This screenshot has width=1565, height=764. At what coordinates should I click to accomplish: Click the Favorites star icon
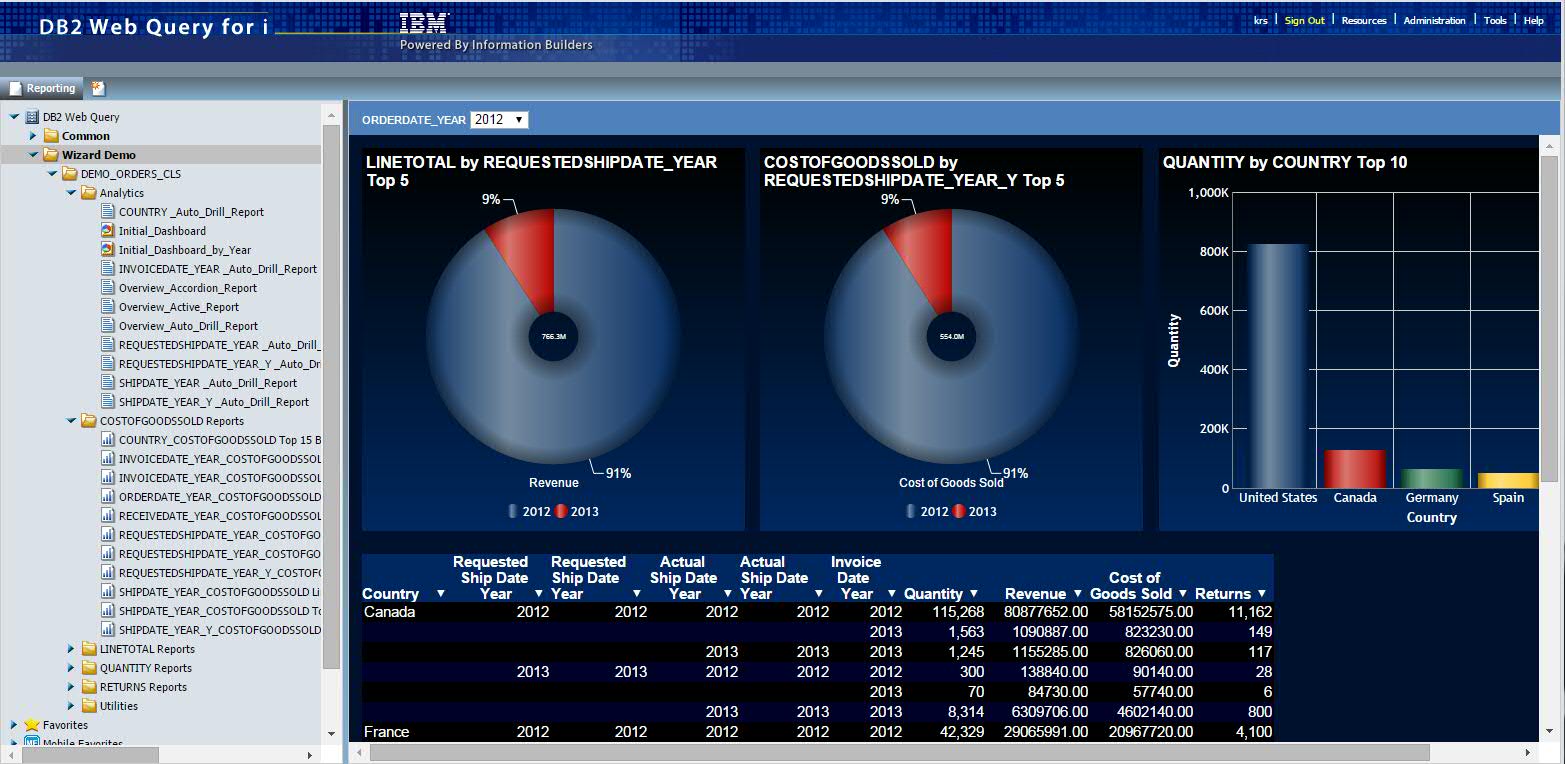pyautogui.click(x=32, y=725)
